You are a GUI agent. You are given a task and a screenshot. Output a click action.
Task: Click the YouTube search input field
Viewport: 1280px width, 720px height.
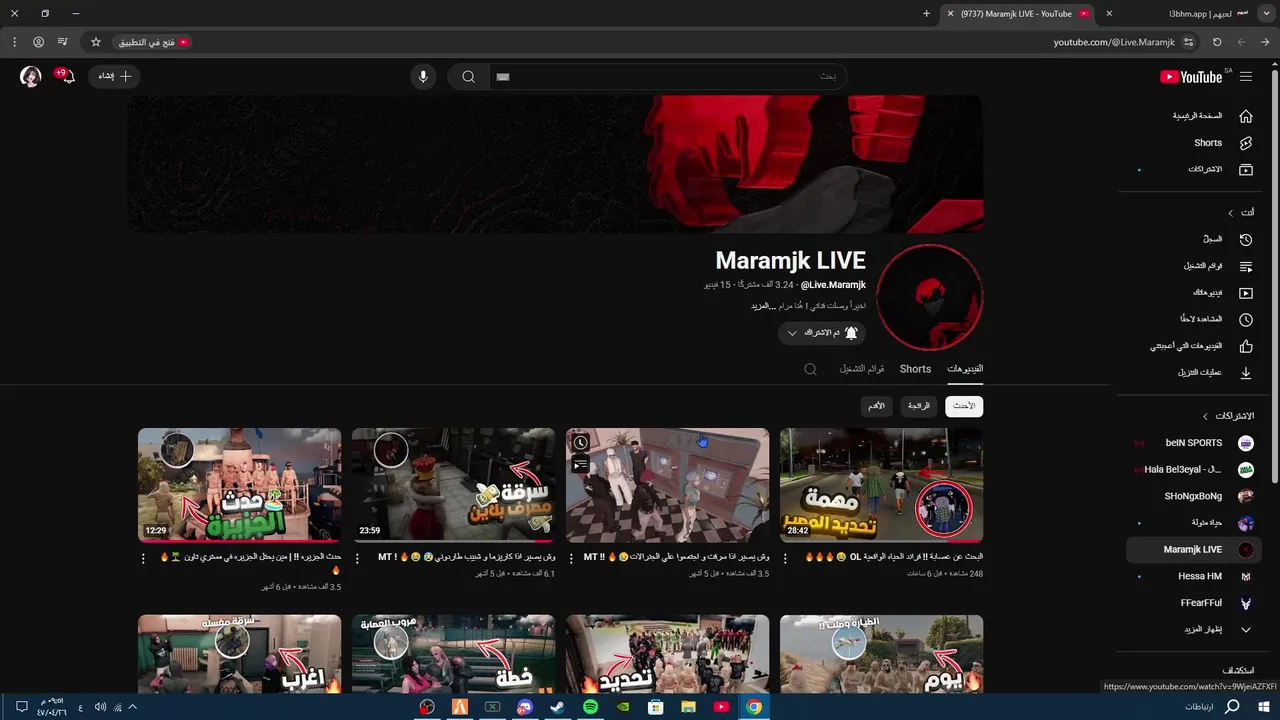click(667, 77)
